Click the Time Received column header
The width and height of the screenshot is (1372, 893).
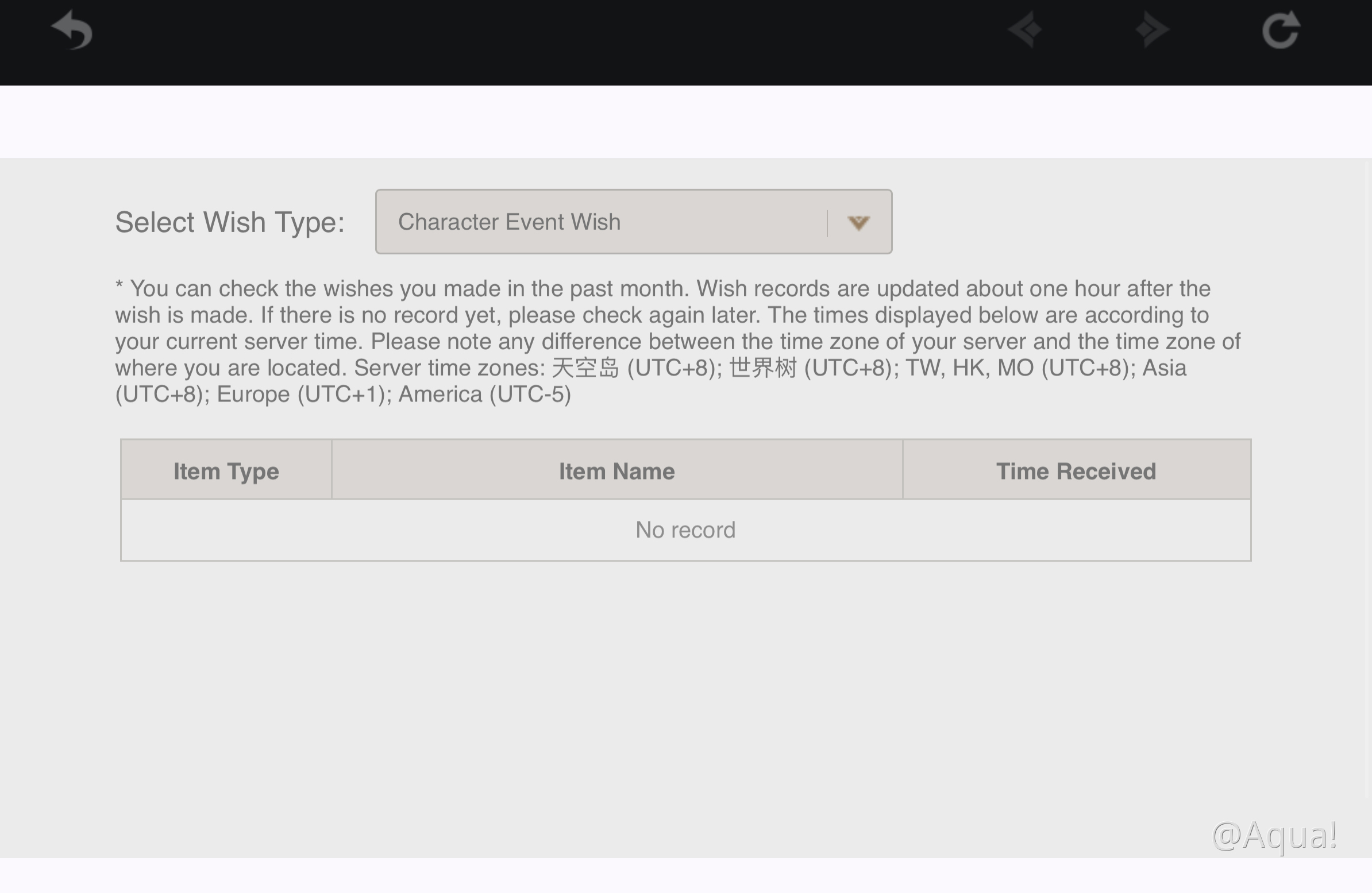(x=1076, y=471)
